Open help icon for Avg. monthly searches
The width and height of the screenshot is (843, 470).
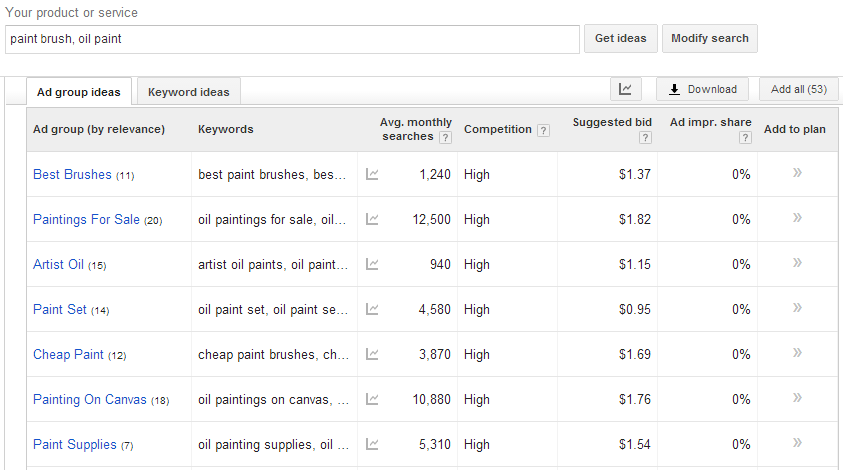[x=445, y=138]
